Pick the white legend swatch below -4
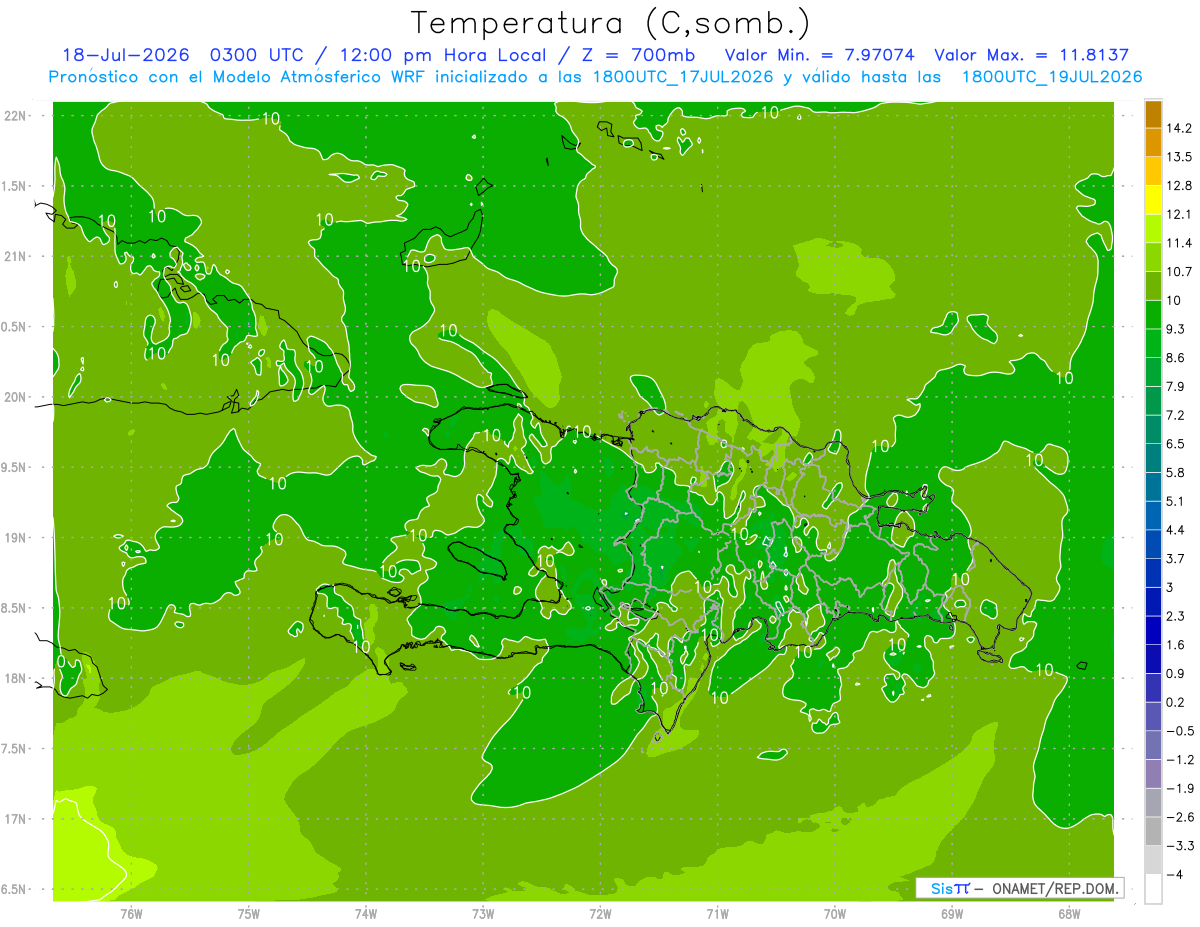This screenshot has height=927, width=1200. [1153, 888]
